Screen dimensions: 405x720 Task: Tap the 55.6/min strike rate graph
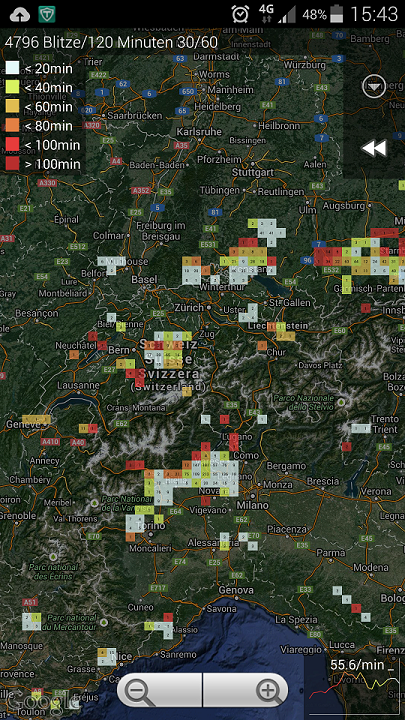click(354, 687)
